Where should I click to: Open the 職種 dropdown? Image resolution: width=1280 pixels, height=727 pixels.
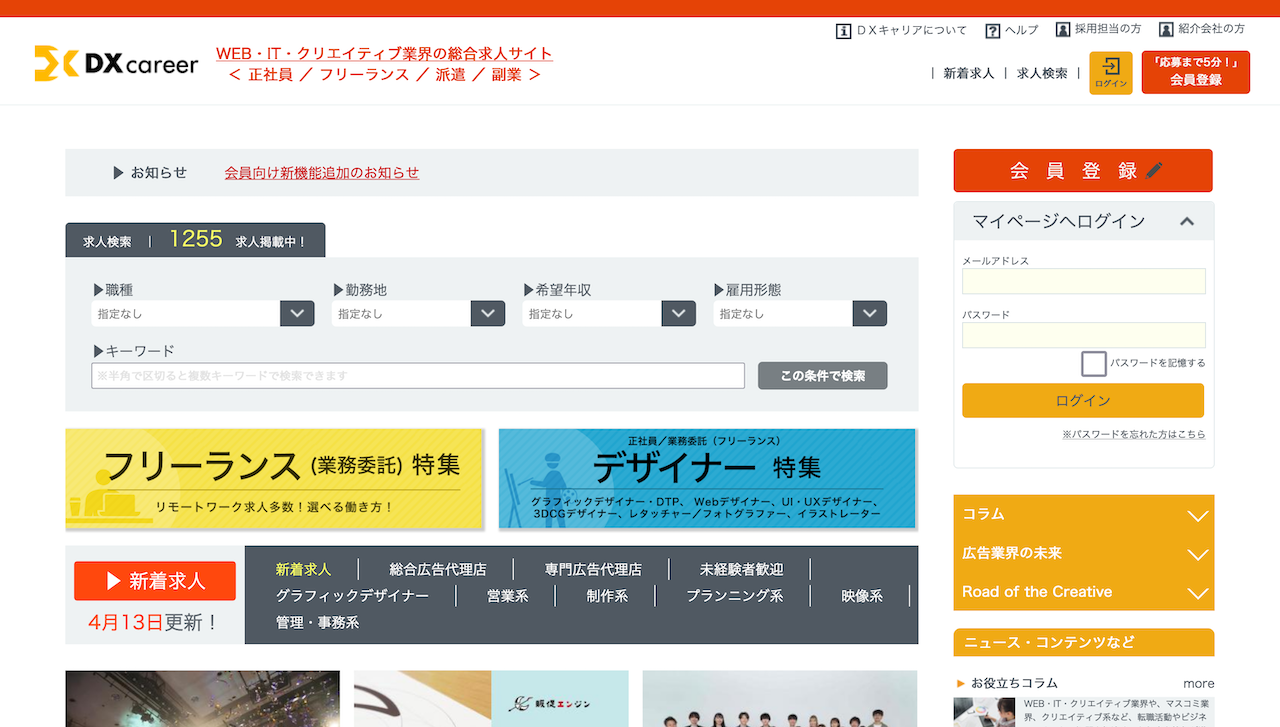click(x=297, y=313)
